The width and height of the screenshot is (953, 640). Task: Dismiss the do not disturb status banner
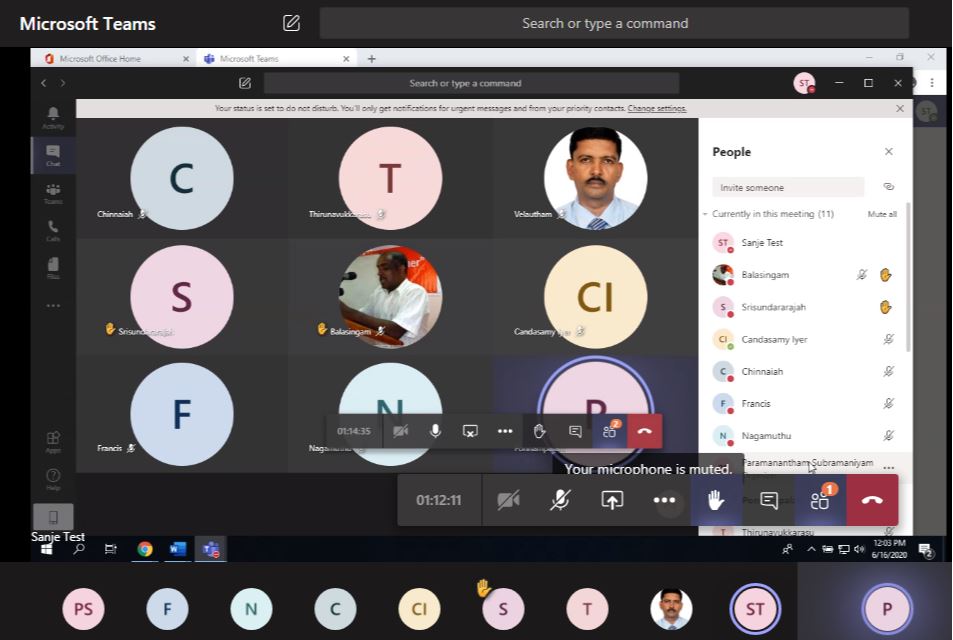(900, 108)
